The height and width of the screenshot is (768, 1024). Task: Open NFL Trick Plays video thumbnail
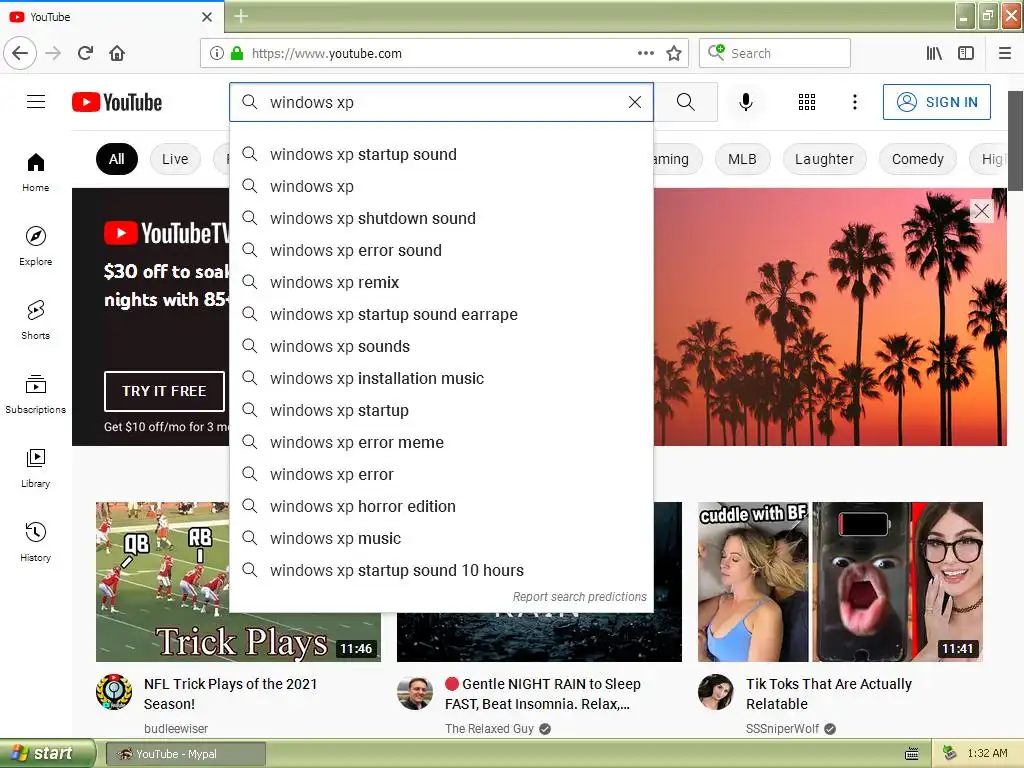pyautogui.click(x=238, y=582)
